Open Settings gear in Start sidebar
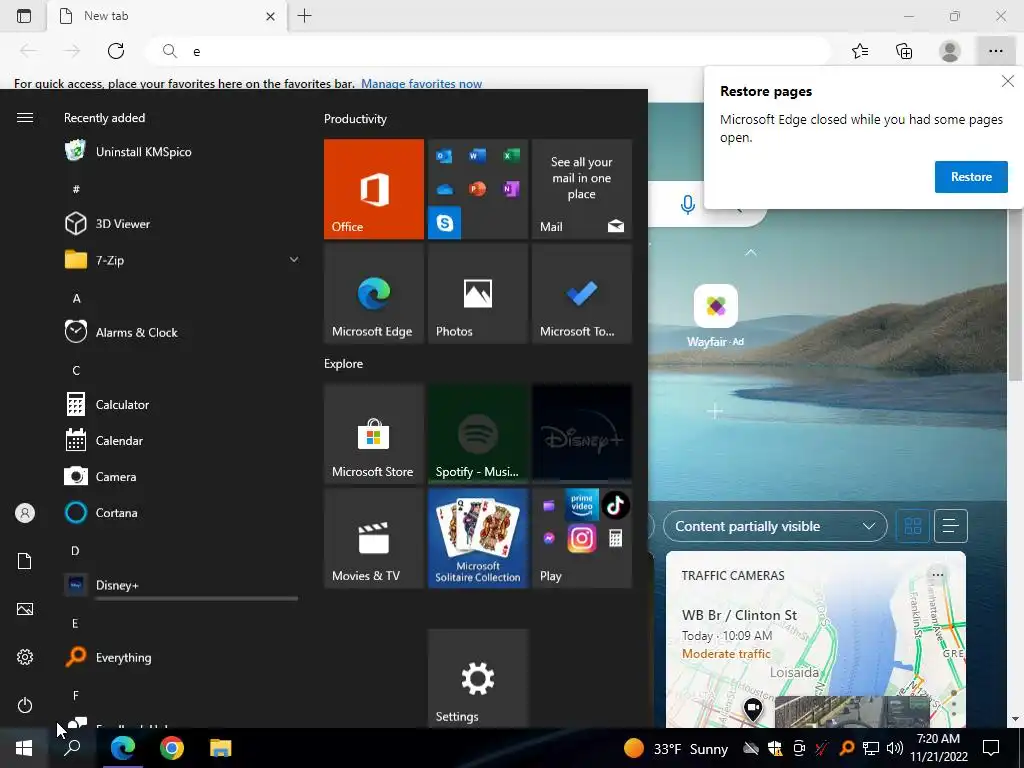The height and width of the screenshot is (768, 1024). click(x=25, y=657)
